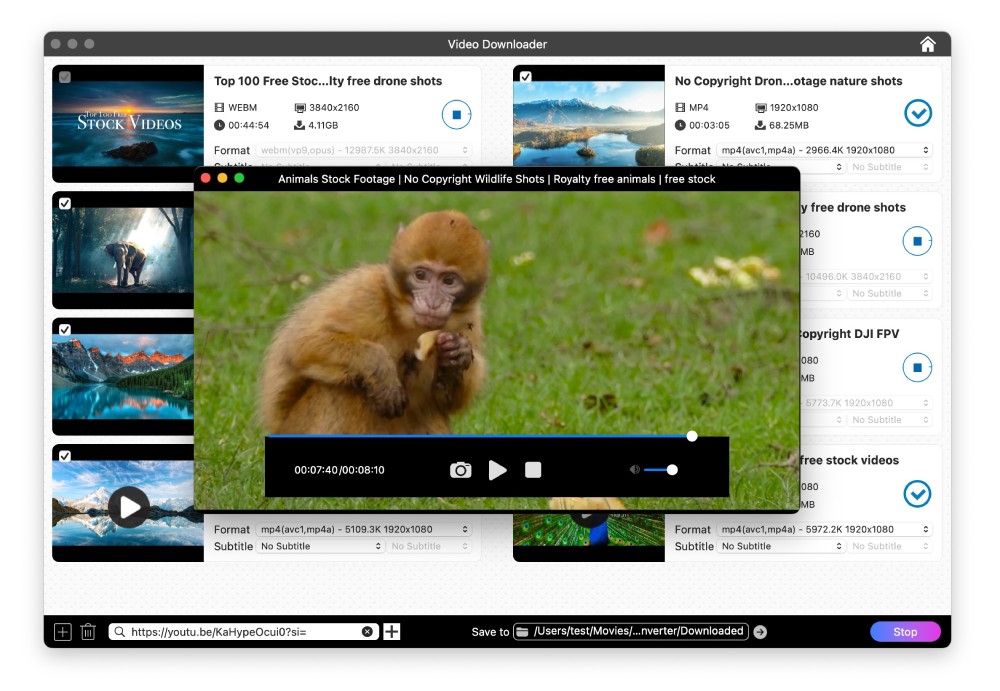Toggle checkbox on the elephant forest video
Screen dimensions: 1000x691
pyautogui.click(x=65, y=203)
